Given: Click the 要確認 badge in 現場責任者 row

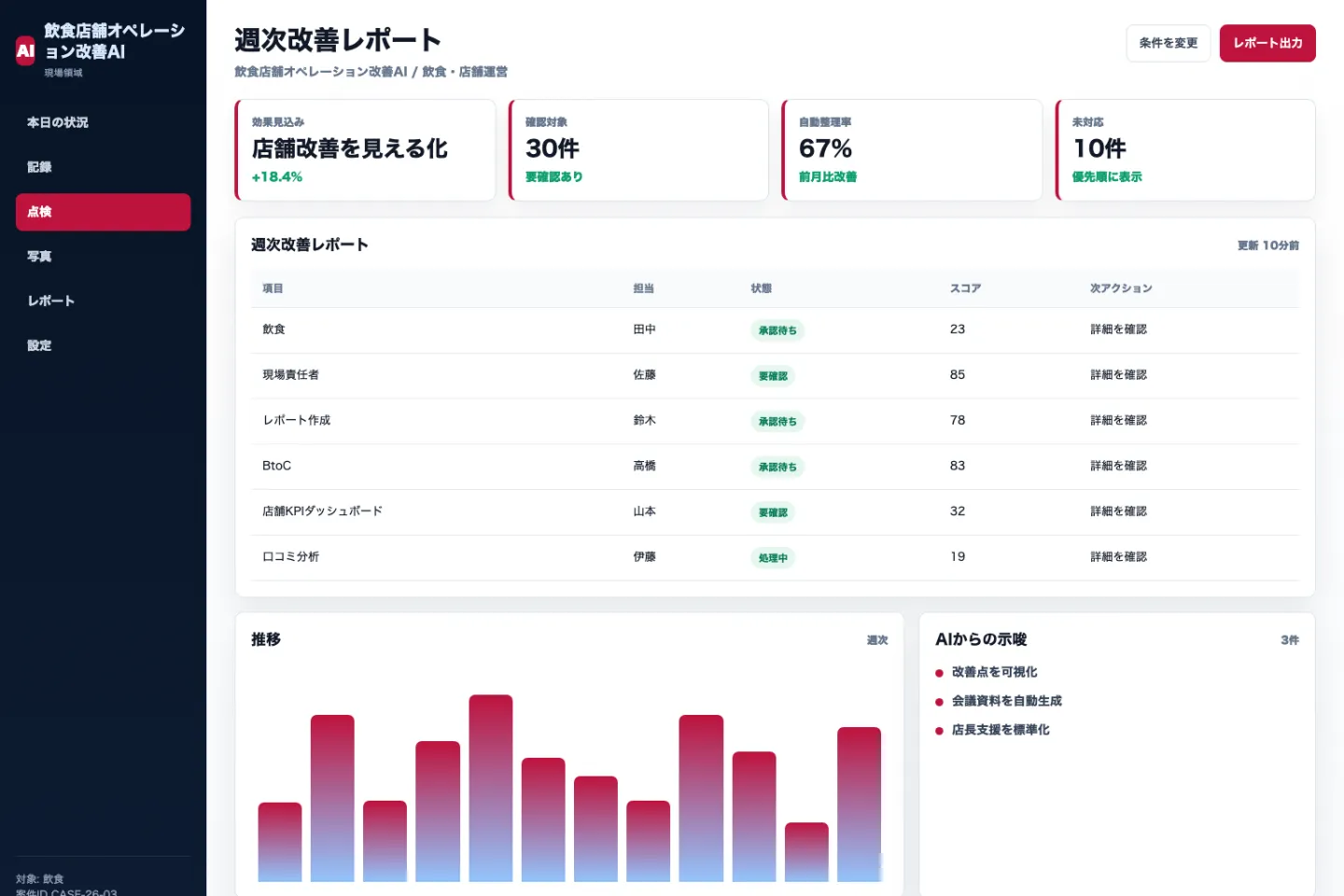Looking at the screenshot, I should (773, 376).
